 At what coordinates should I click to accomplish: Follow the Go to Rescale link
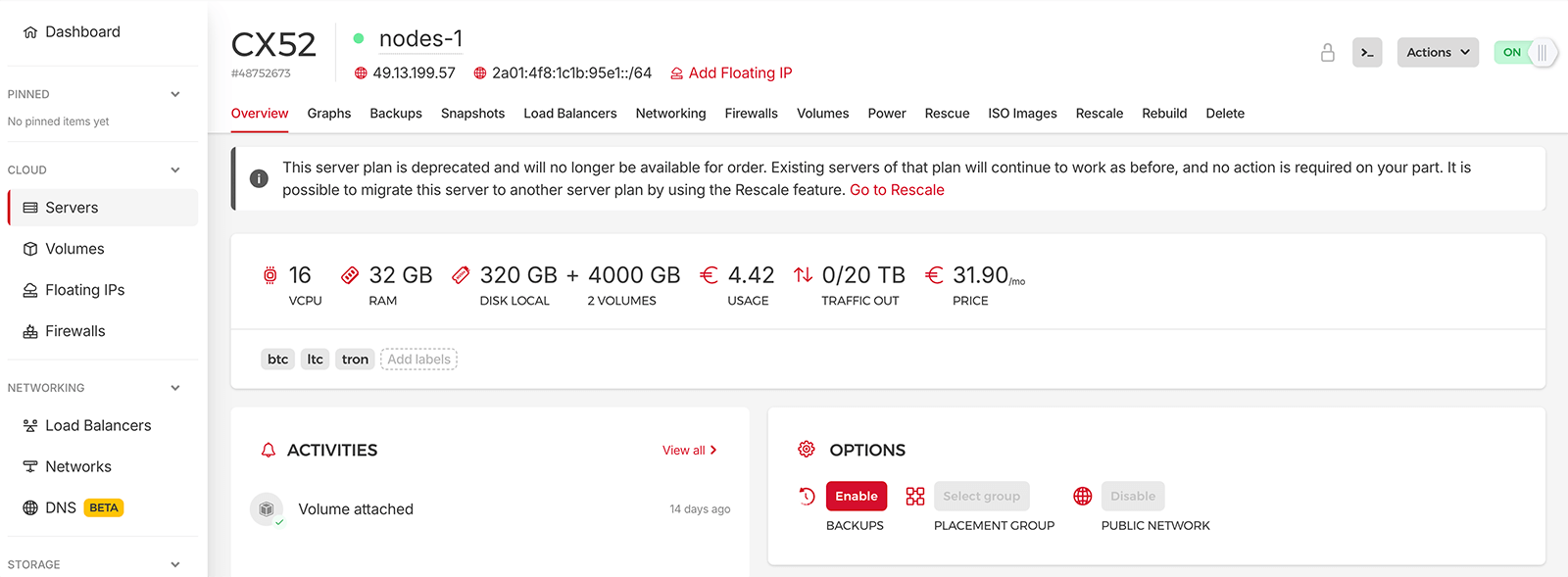coord(897,190)
